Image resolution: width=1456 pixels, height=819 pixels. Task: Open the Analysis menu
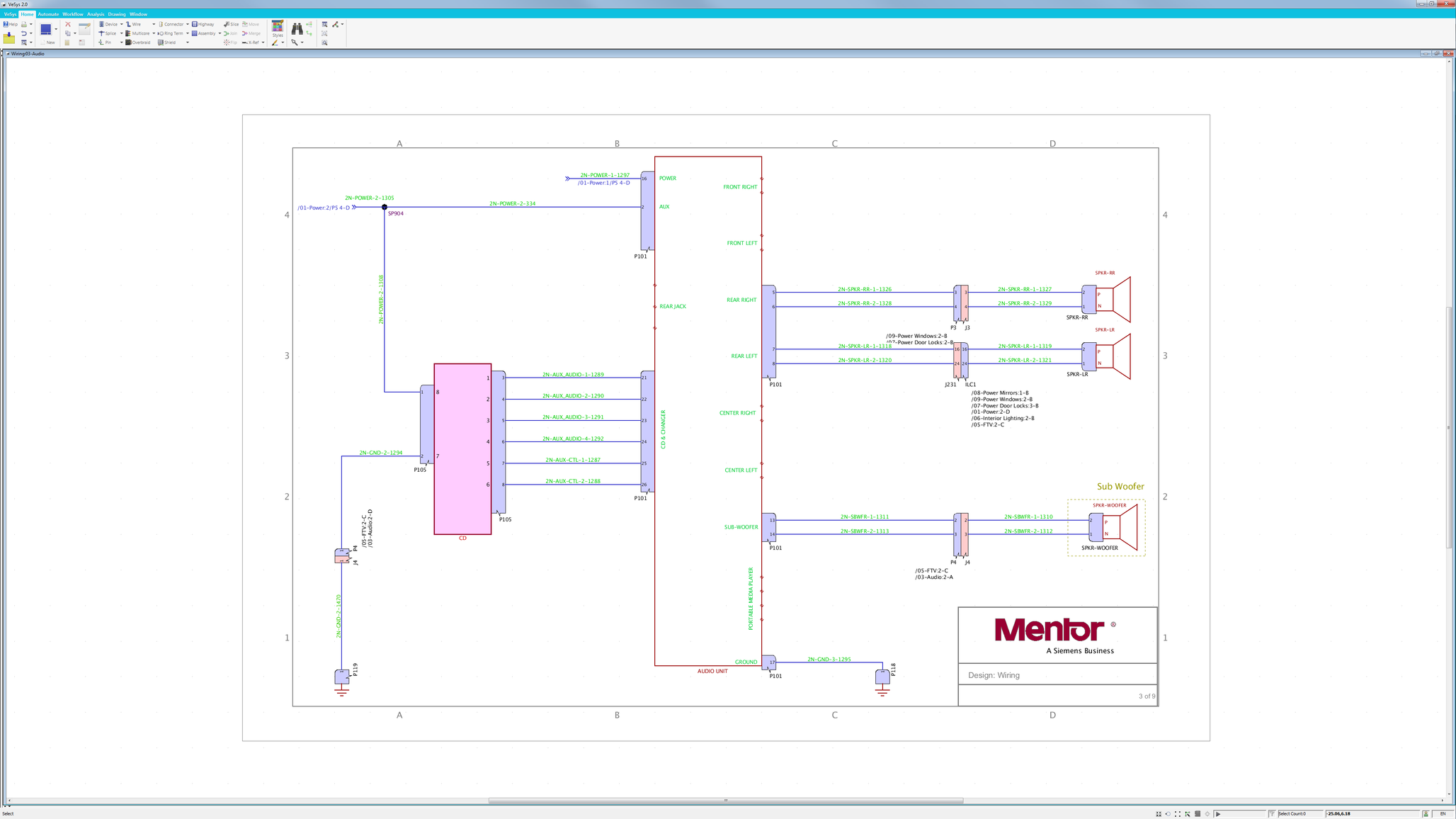point(96,13)
